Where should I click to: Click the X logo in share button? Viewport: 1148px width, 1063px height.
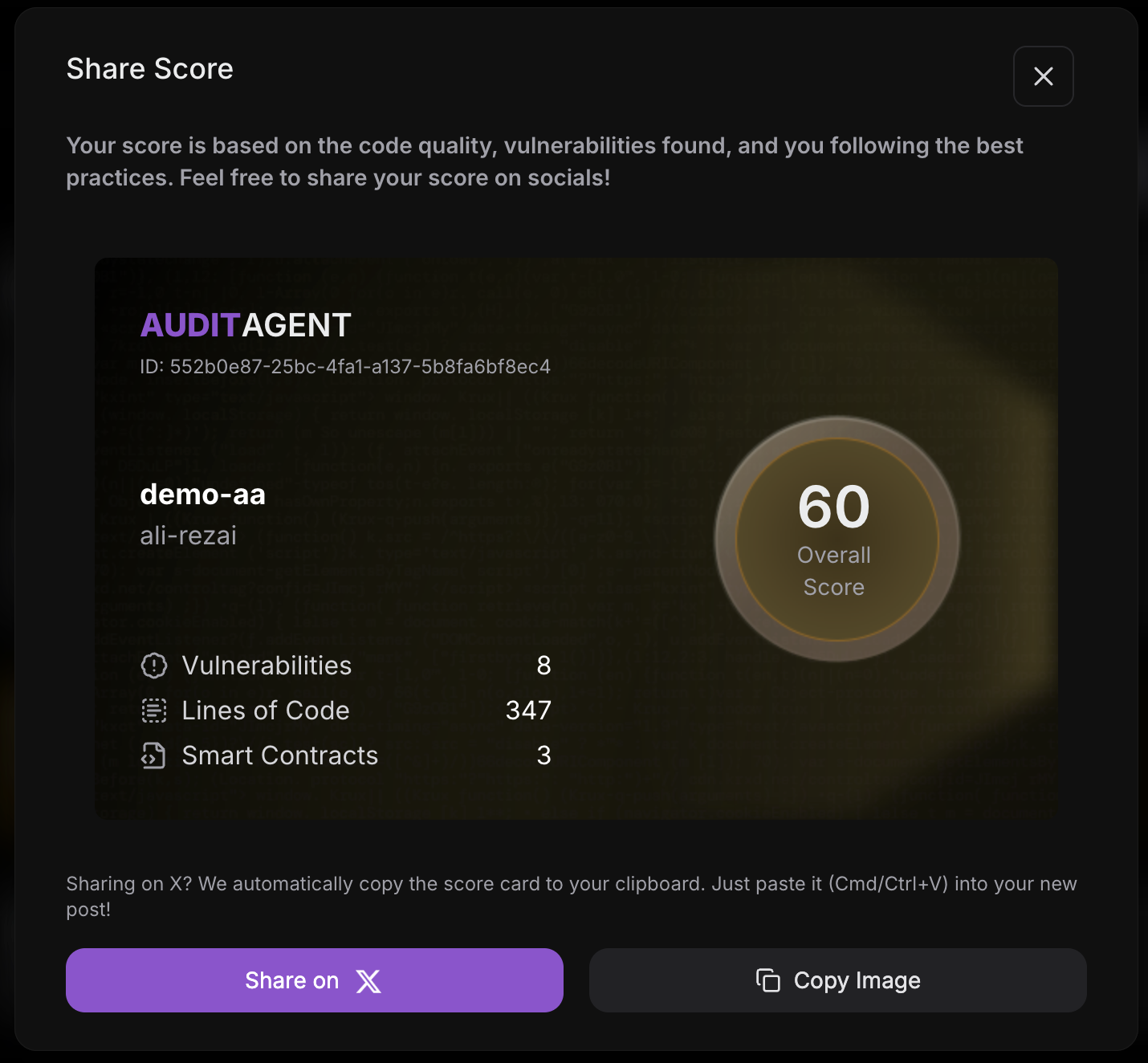click(368, 981)
